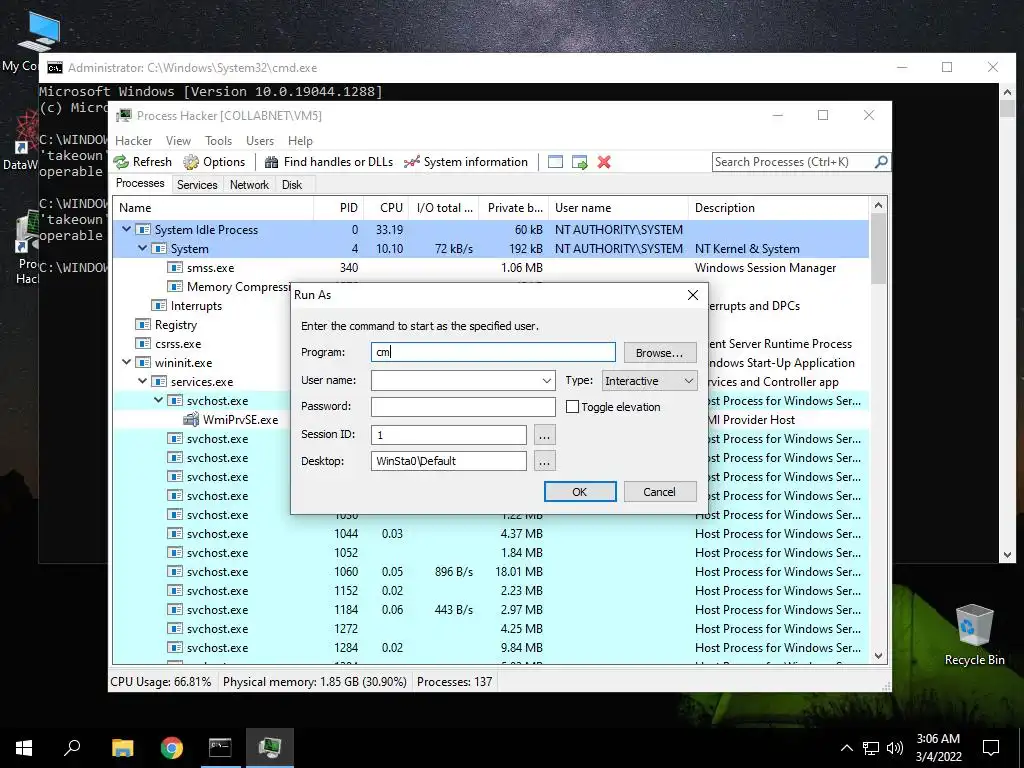Image resolution: width=1024 pixels, height=768 pixels.
Task: Open the Help menu
Action: point(300,140)
